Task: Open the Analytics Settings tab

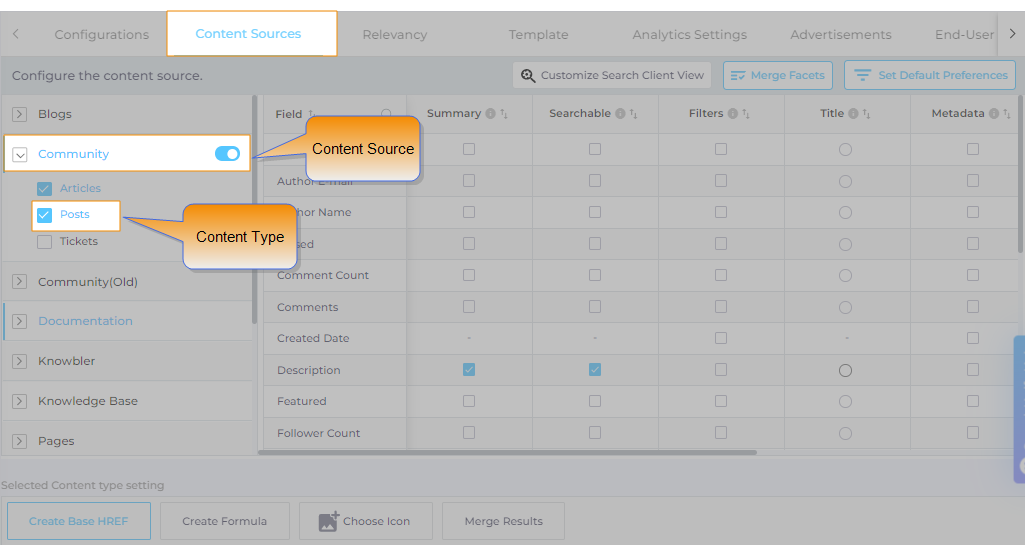Action: pyautogui.click(x=689, y=35)
